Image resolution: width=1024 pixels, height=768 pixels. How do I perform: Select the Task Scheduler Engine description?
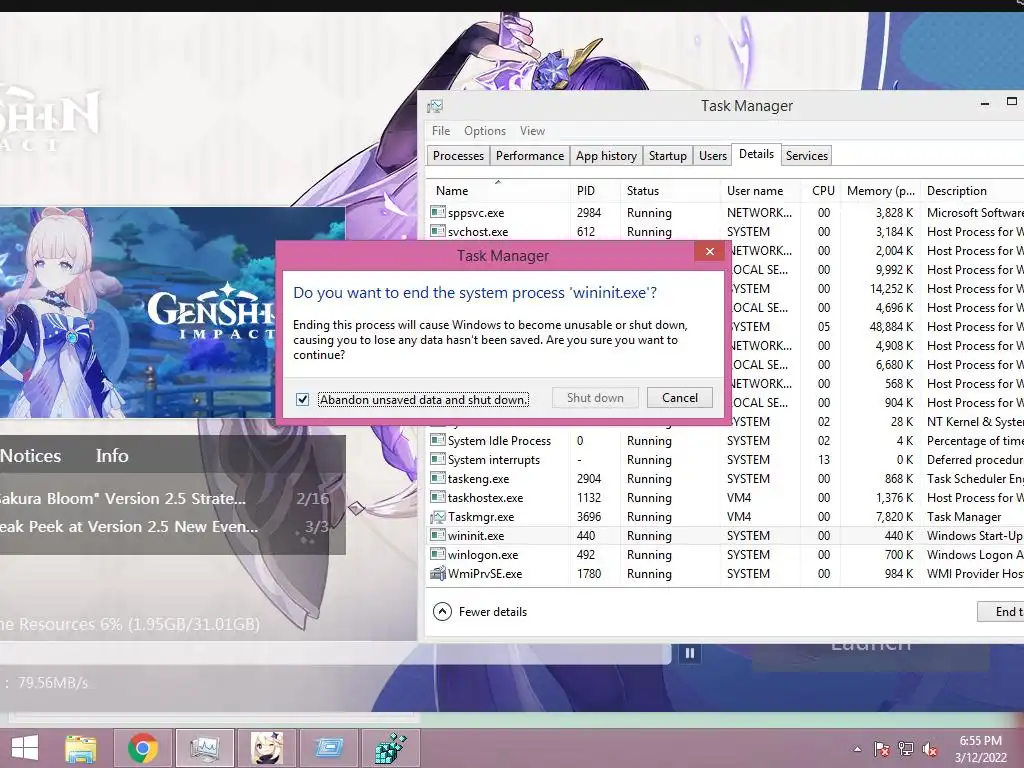click(975, 479)
